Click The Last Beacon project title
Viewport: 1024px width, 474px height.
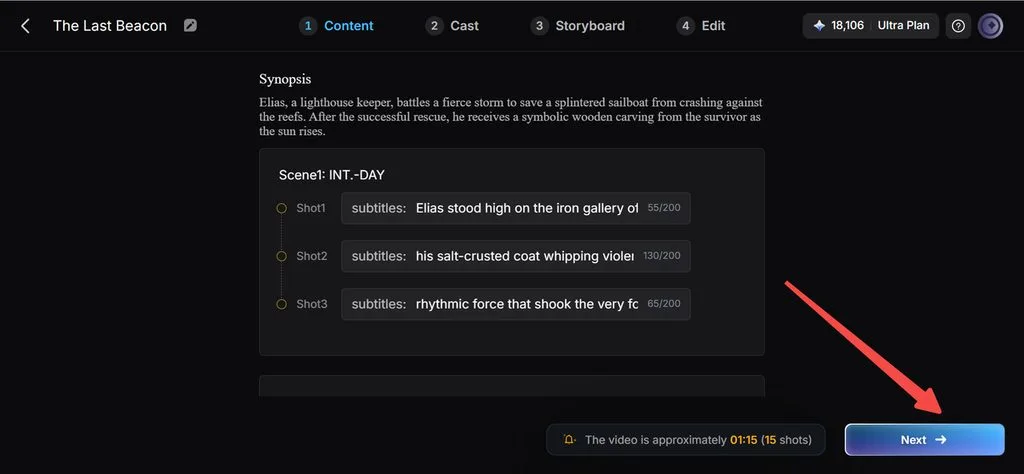tap(110, 26)
